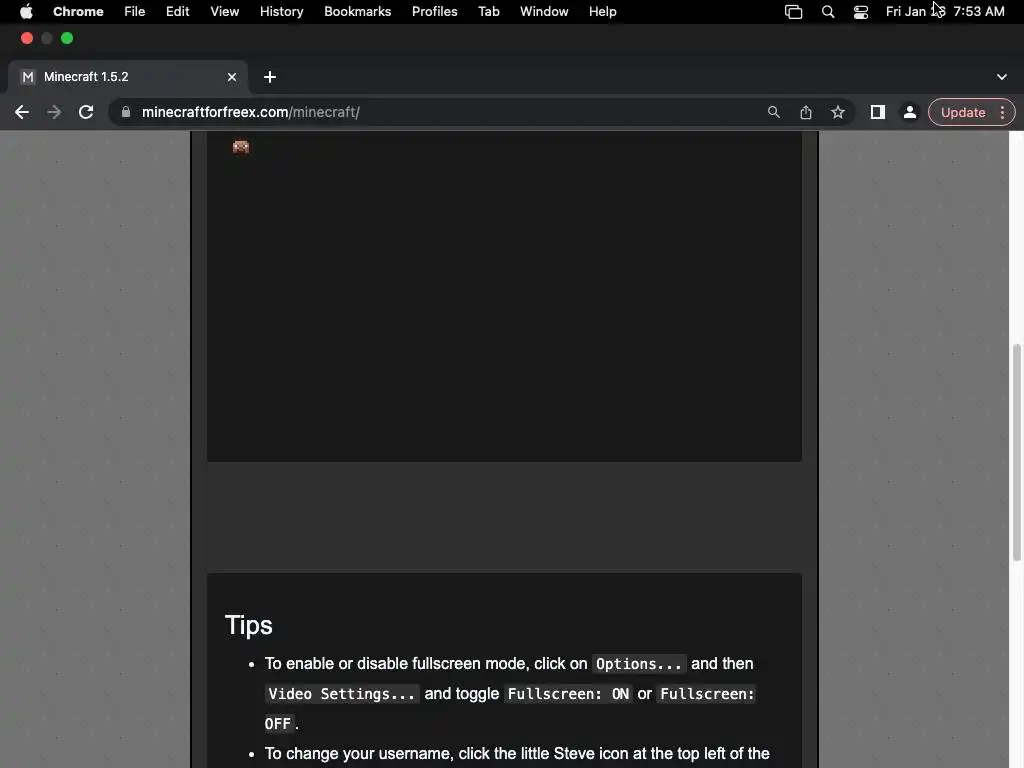The height and width of the screenshot is (768, 1024).
Task: Go back to the previous page
Action: pos(22,112)
